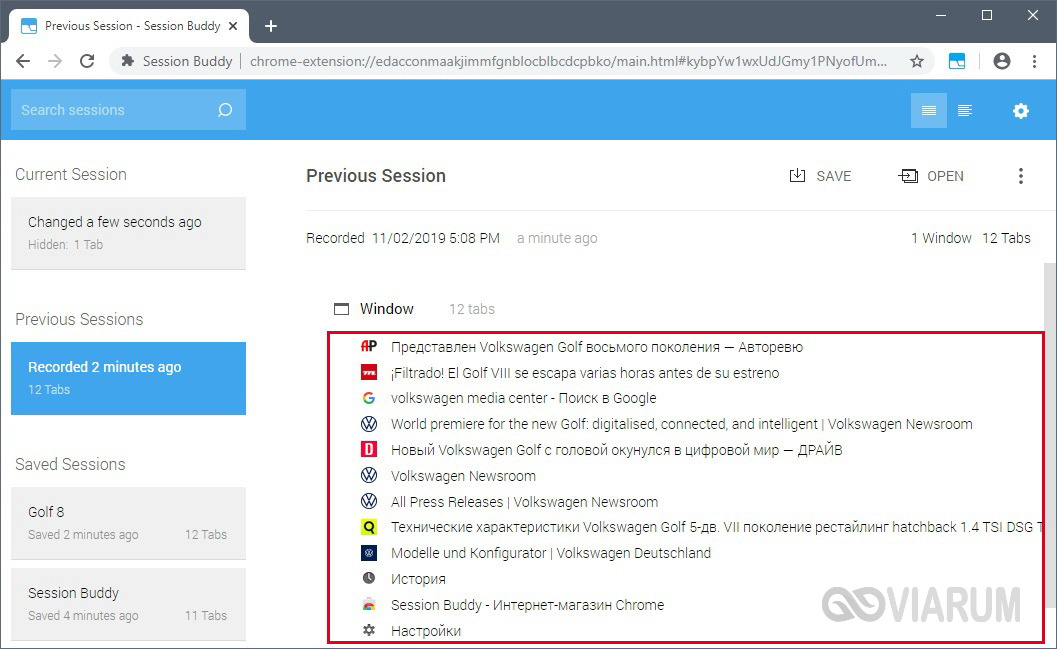
Task: Click the favicon of ¡Filtrado! tab
Action: tap(369, 372)
